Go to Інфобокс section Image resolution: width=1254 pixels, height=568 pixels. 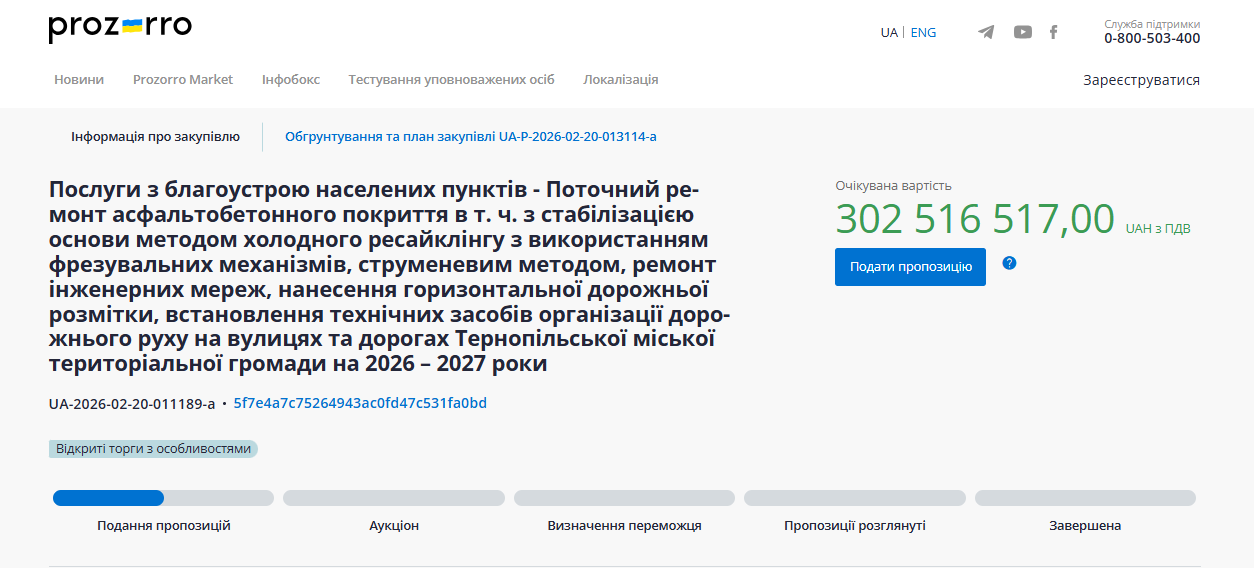[291, 80]
